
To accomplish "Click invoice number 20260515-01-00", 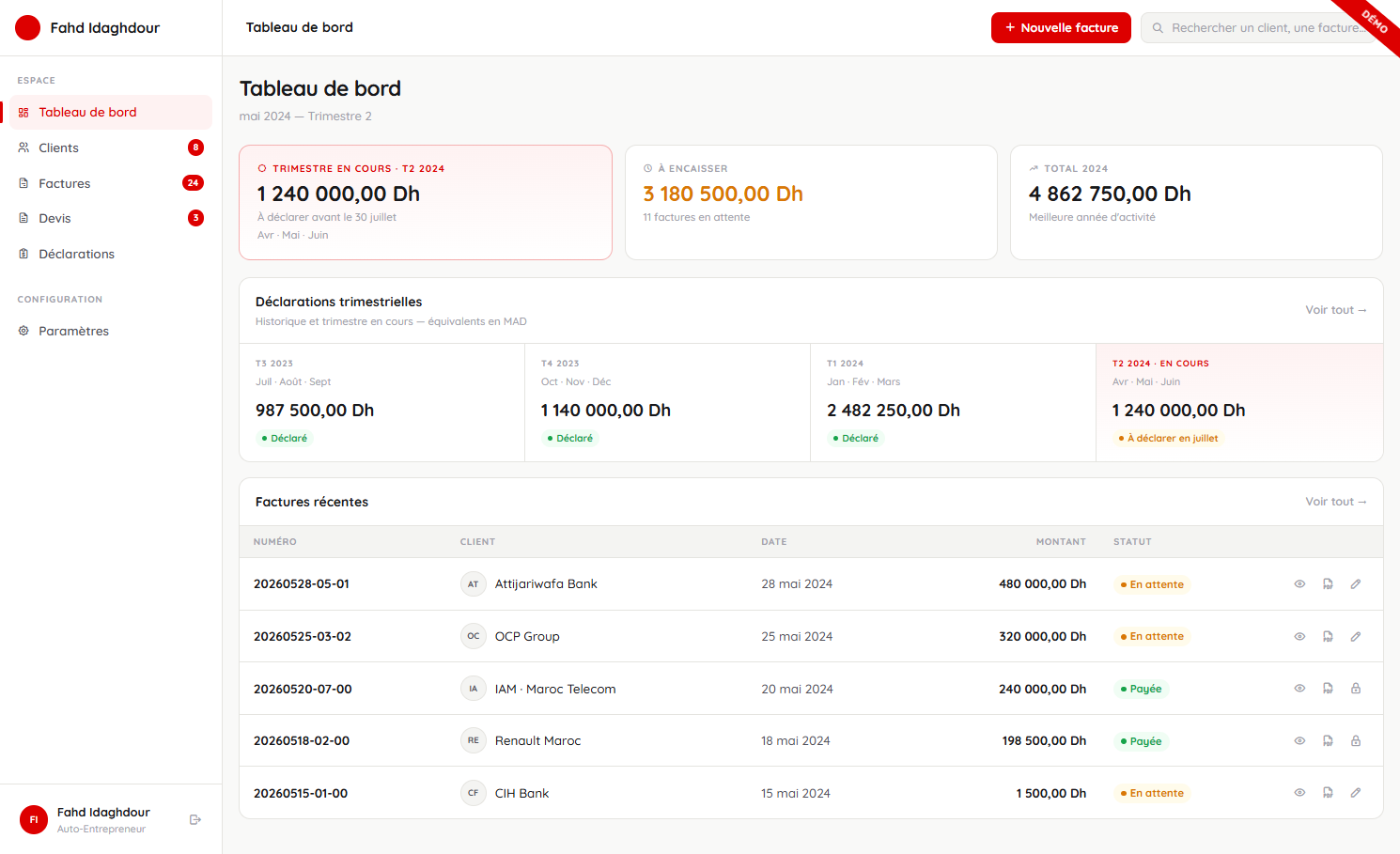I will tap(301, 794).
